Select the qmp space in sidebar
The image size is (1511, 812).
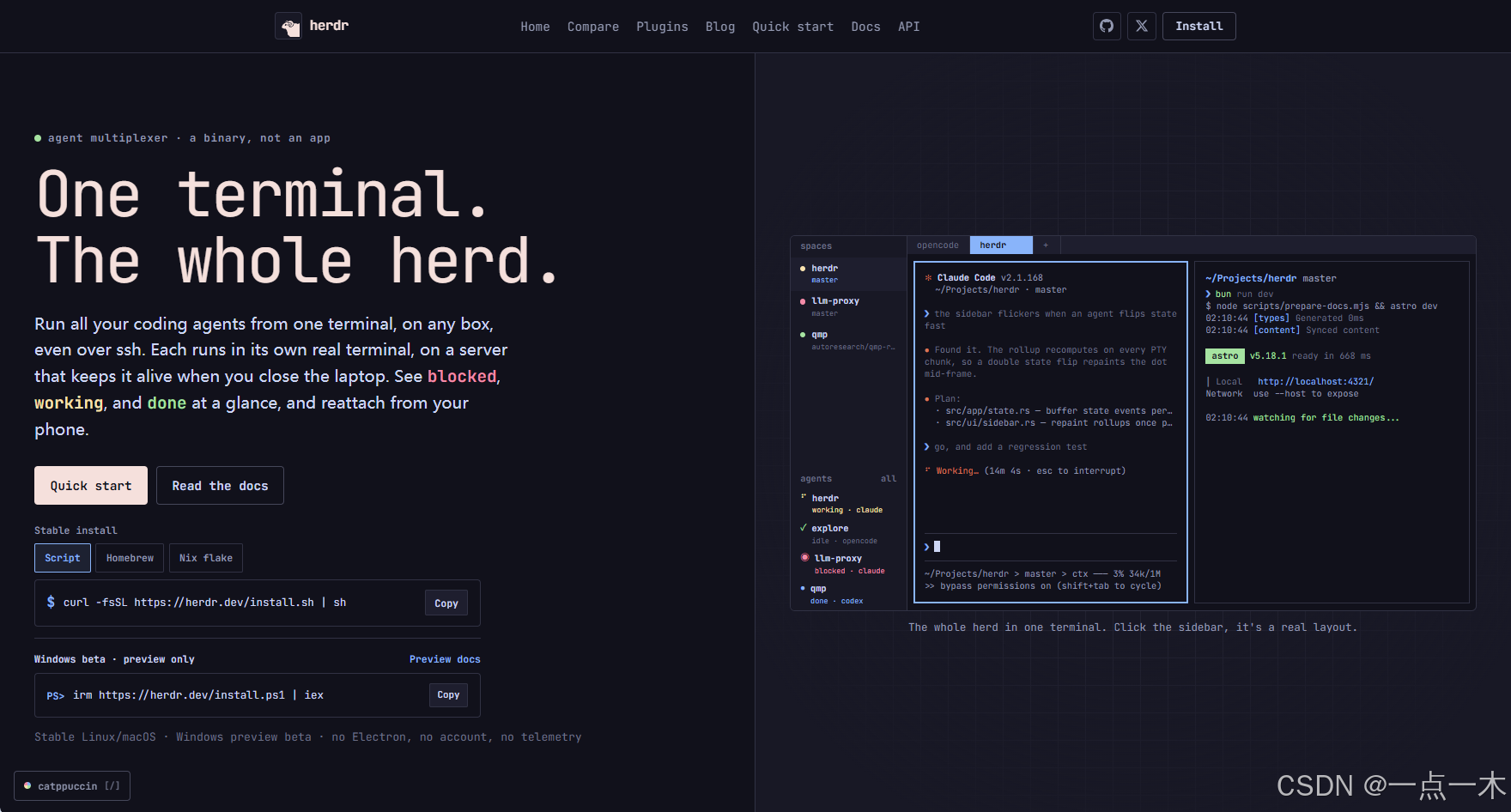coord(848,340)
